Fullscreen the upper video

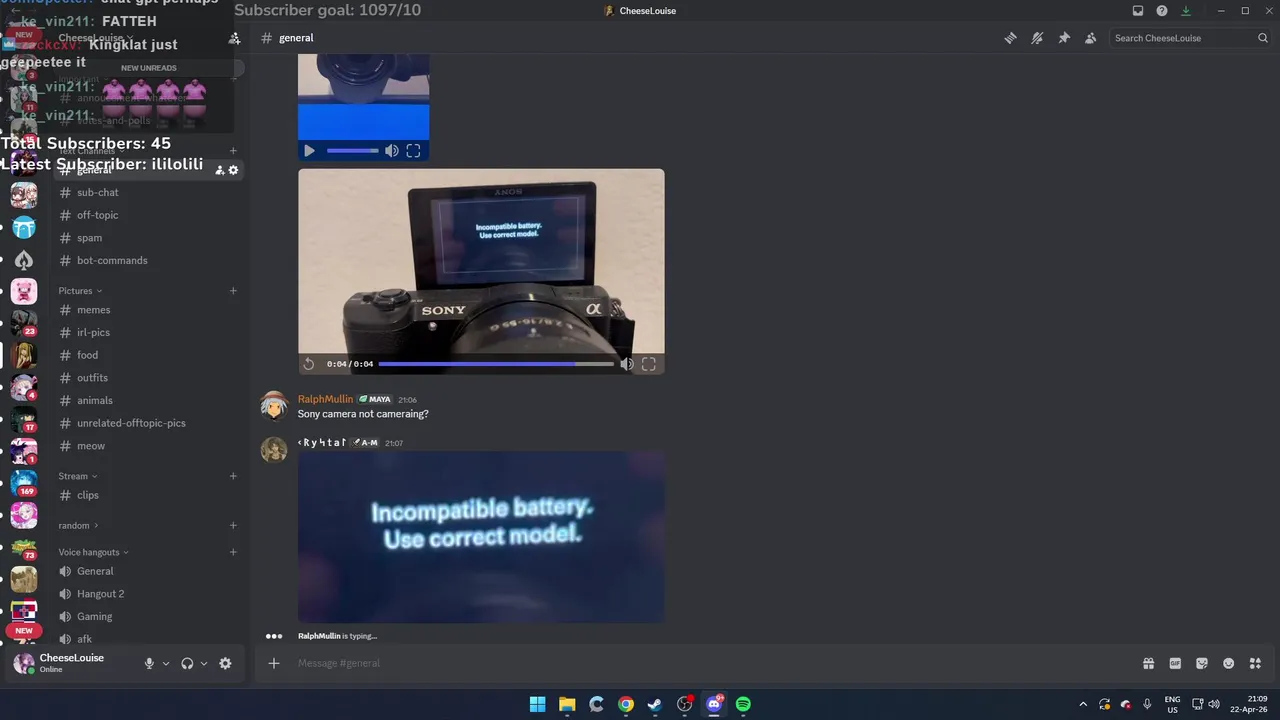click(413, 151)
